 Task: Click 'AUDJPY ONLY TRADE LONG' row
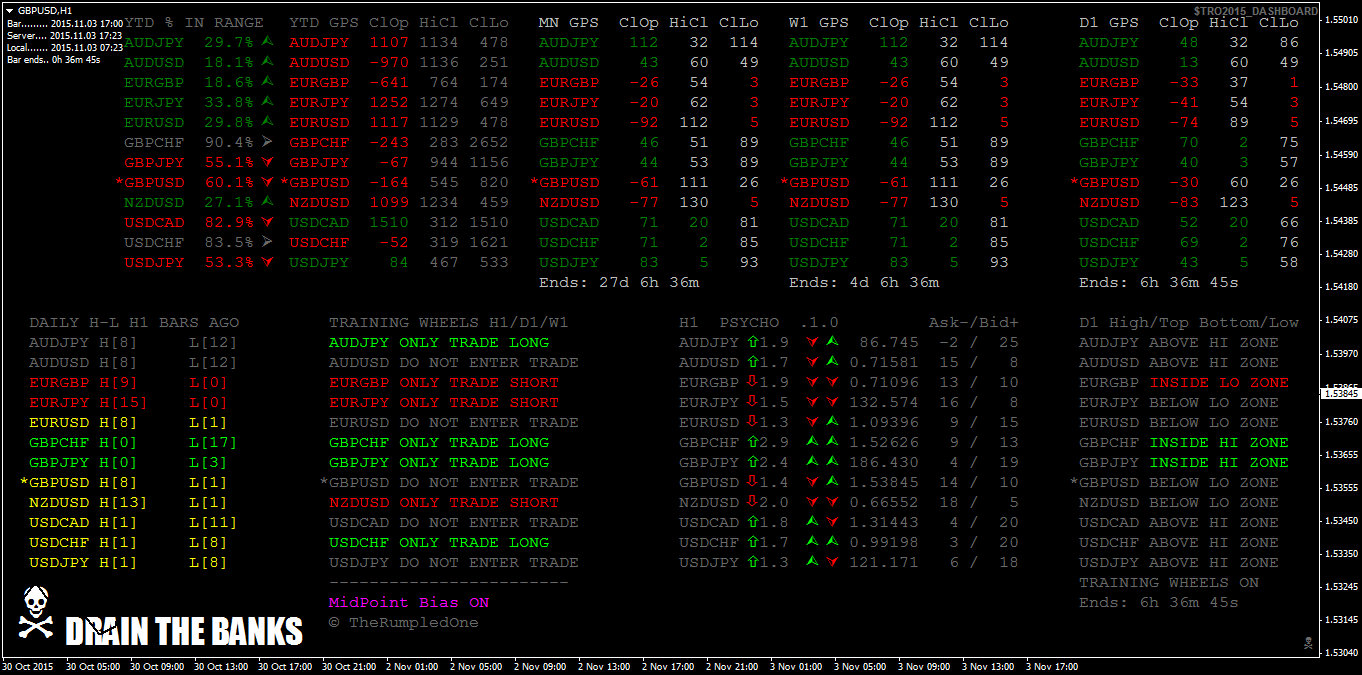(439, 342)
